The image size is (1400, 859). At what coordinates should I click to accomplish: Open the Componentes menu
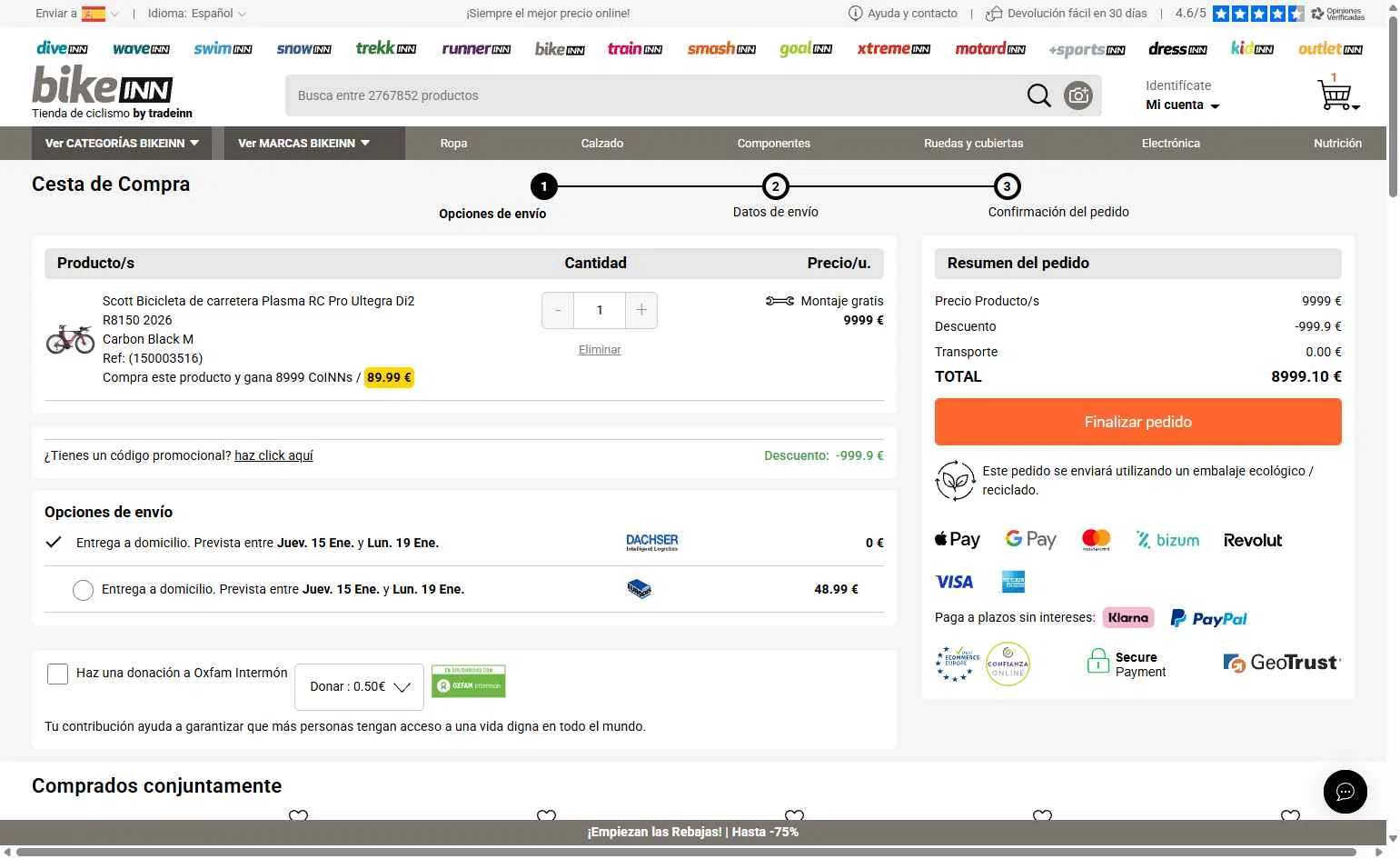[774, 144]
